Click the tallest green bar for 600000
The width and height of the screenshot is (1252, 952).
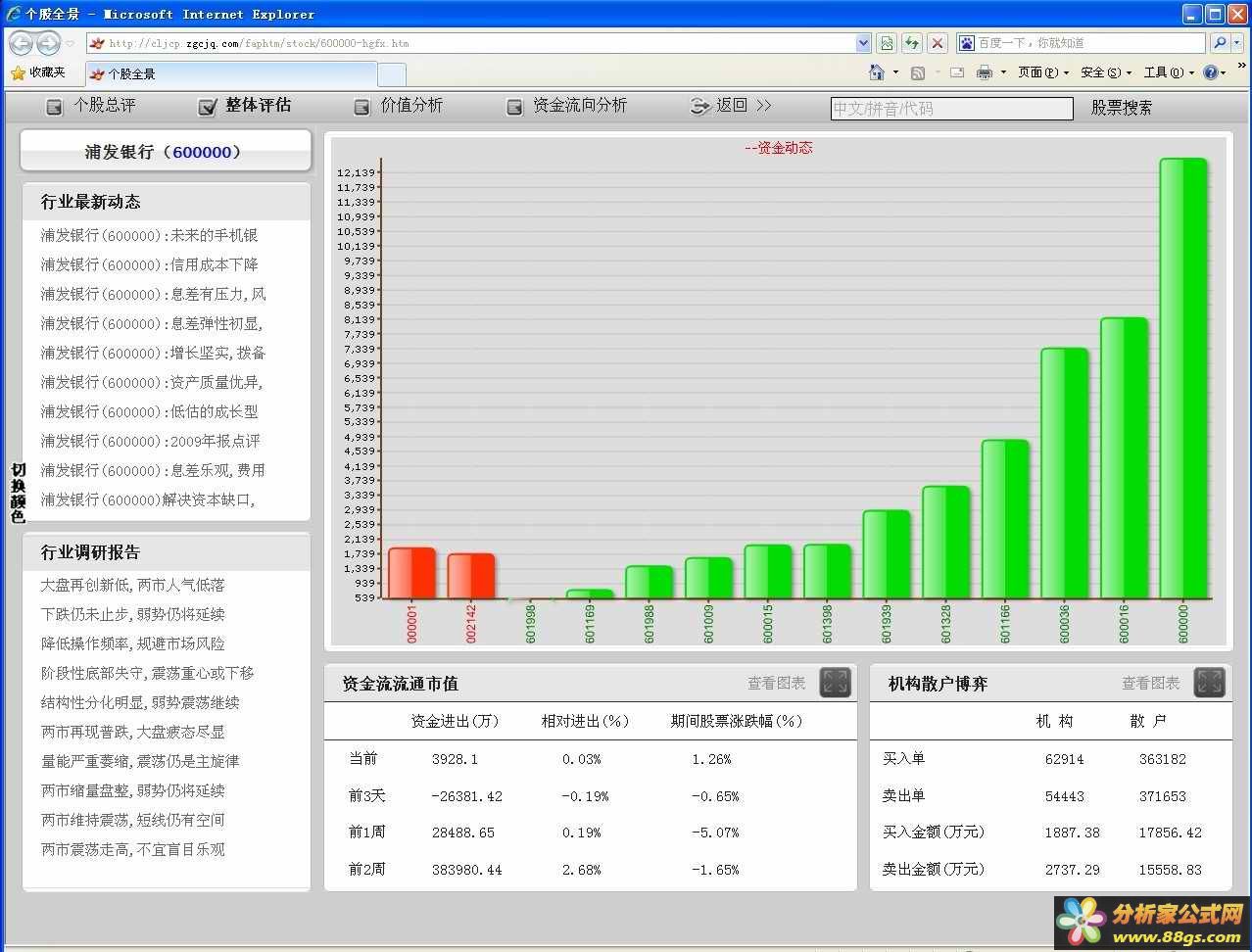coord(1183,378)
